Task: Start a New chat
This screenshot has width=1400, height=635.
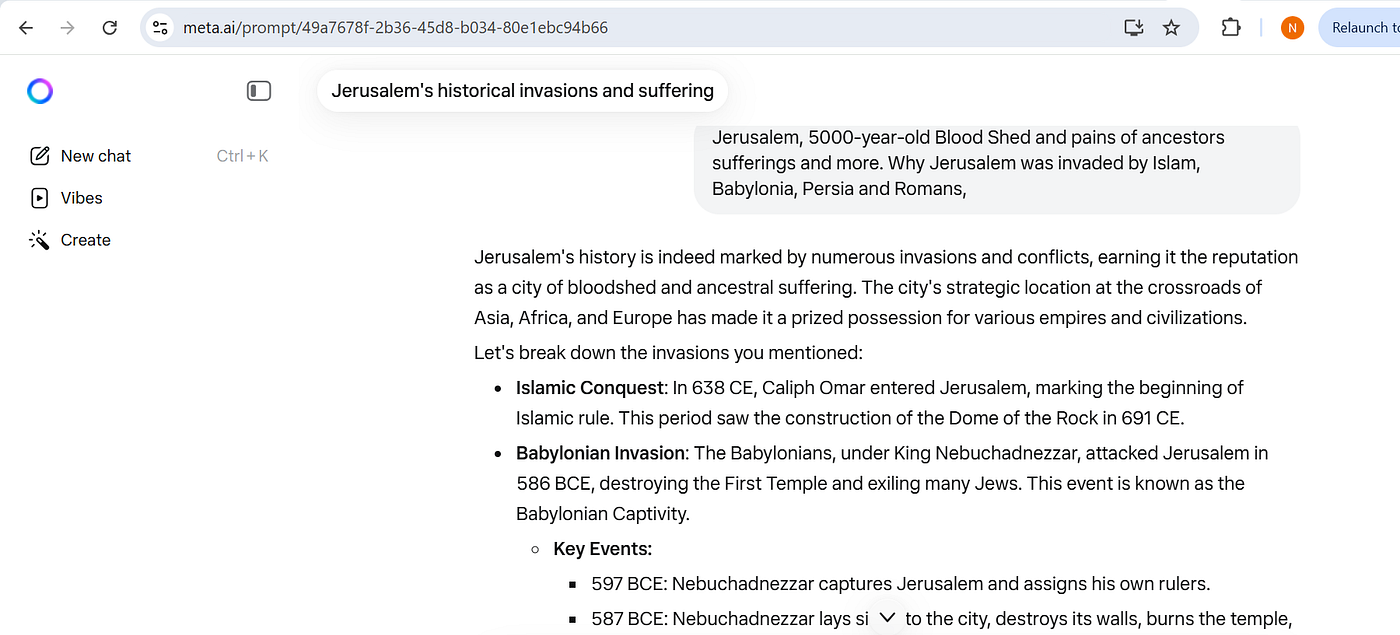Action: pyautogui.click(x=95, y=156)
